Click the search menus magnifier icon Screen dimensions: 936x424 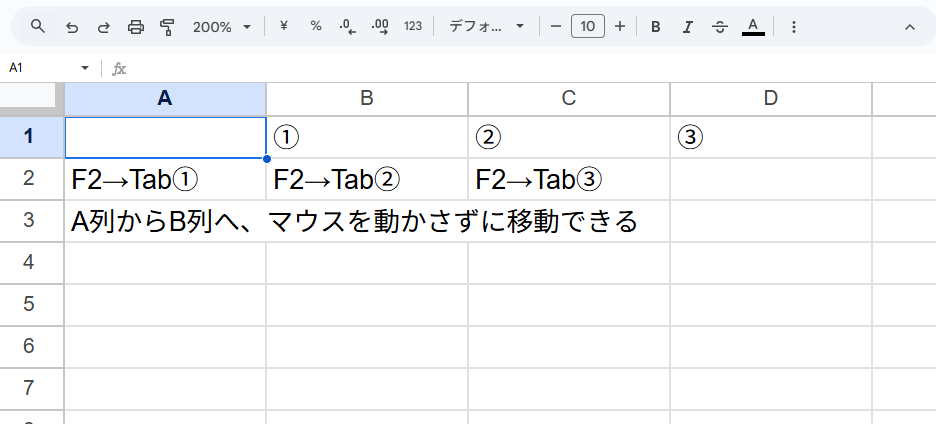[x=38, y=27]
